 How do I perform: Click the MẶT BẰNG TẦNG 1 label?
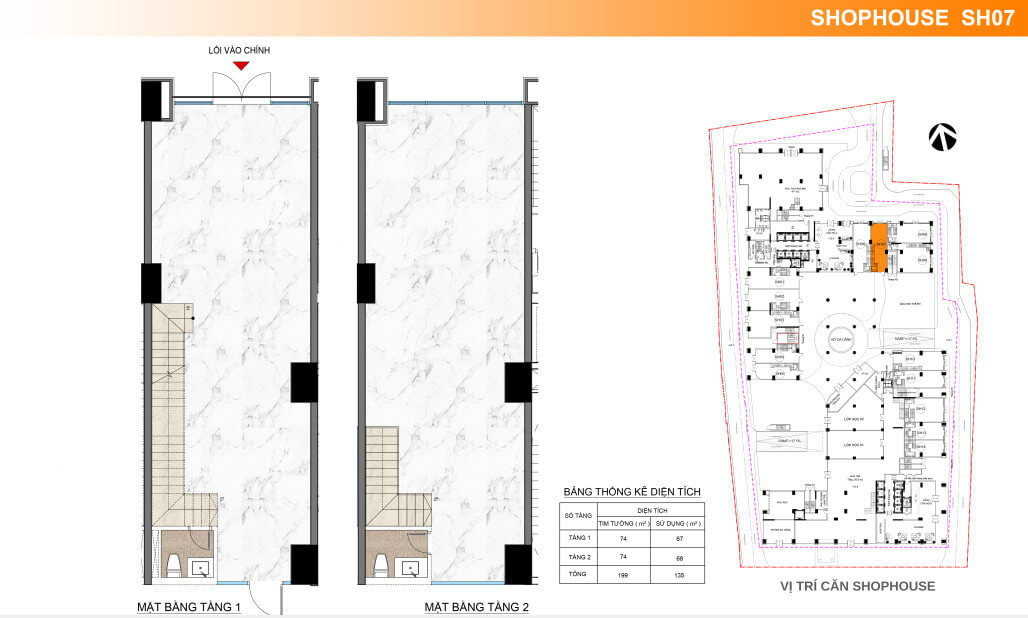tap(189, 607)
